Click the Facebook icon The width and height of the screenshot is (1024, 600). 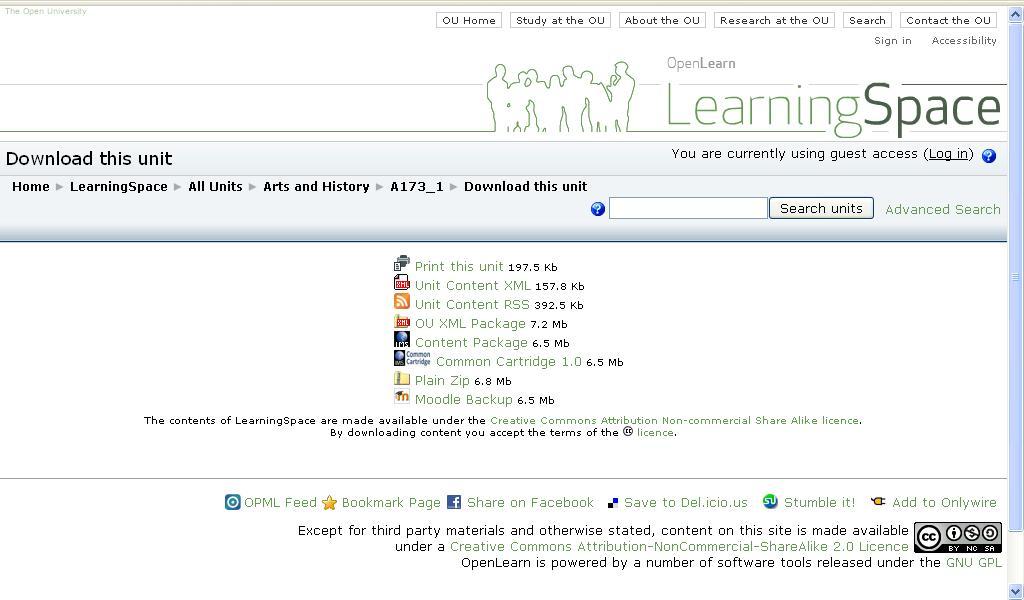click(x=454, y=502)
